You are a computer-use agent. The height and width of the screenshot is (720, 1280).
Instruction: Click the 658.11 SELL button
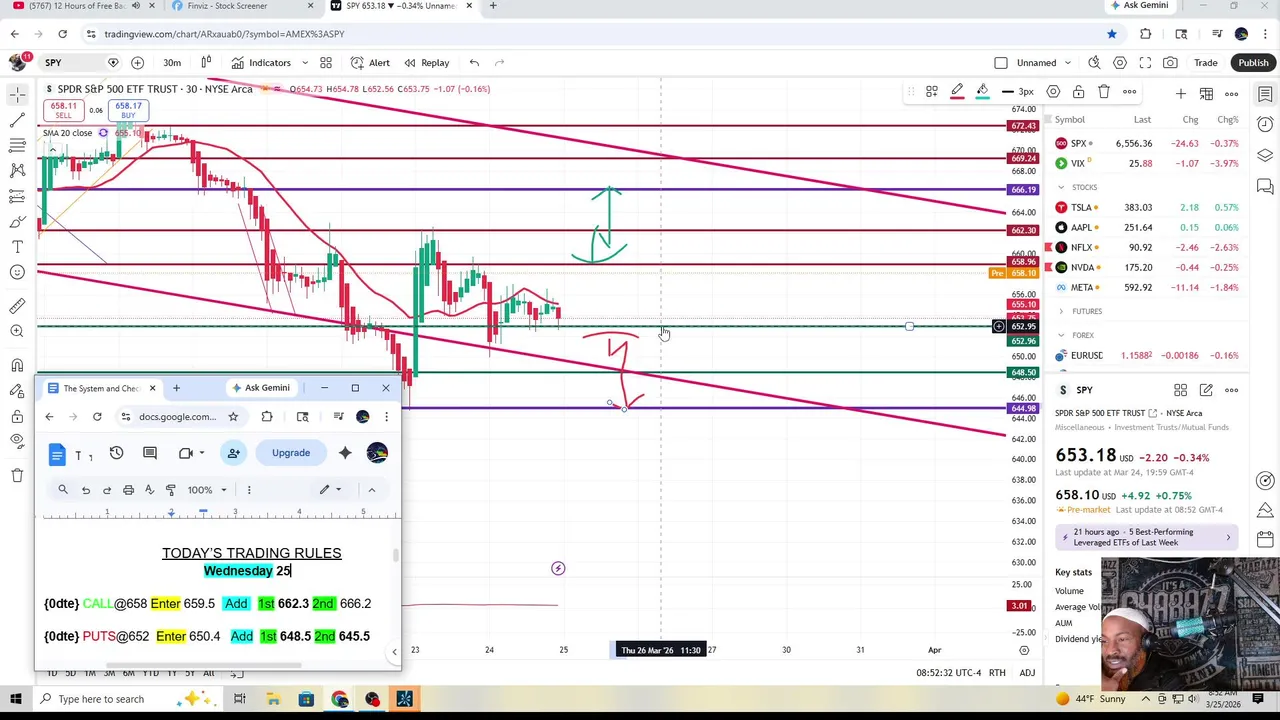point(63,110)
